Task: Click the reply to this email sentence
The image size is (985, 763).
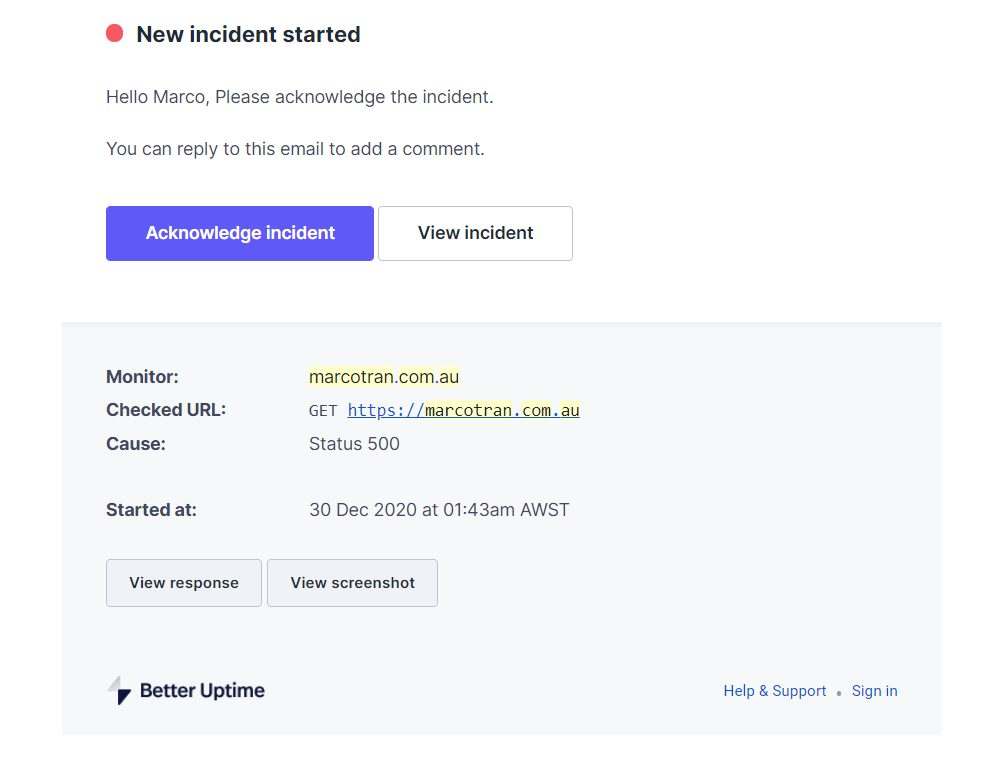Action: (295, 149)
